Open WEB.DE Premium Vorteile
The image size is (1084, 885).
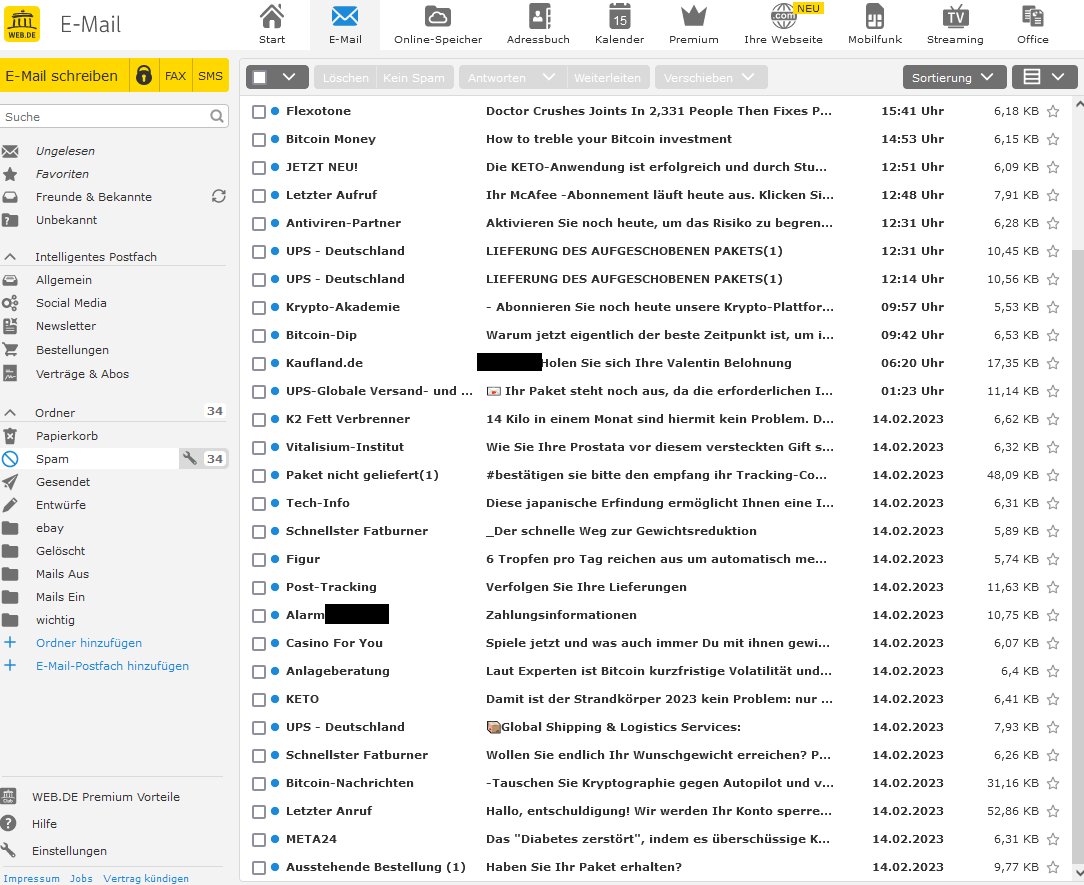106,796
